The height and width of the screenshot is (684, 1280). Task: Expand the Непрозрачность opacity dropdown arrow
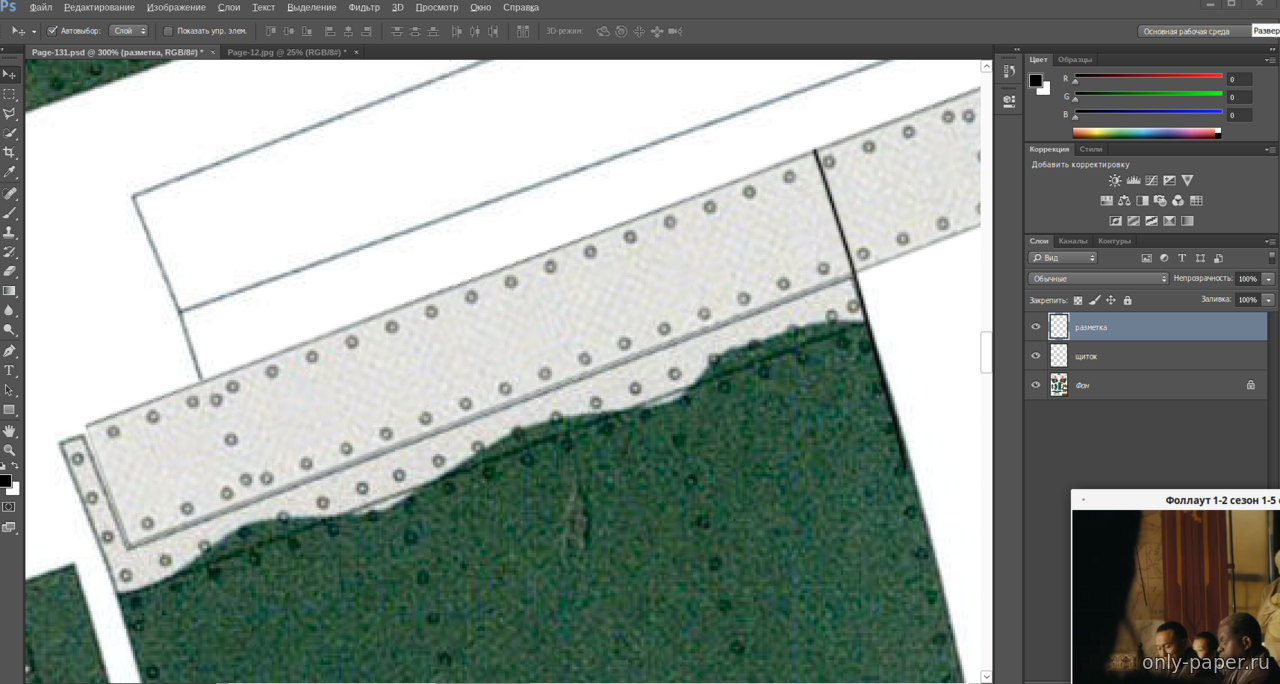tap(1268, 279)
